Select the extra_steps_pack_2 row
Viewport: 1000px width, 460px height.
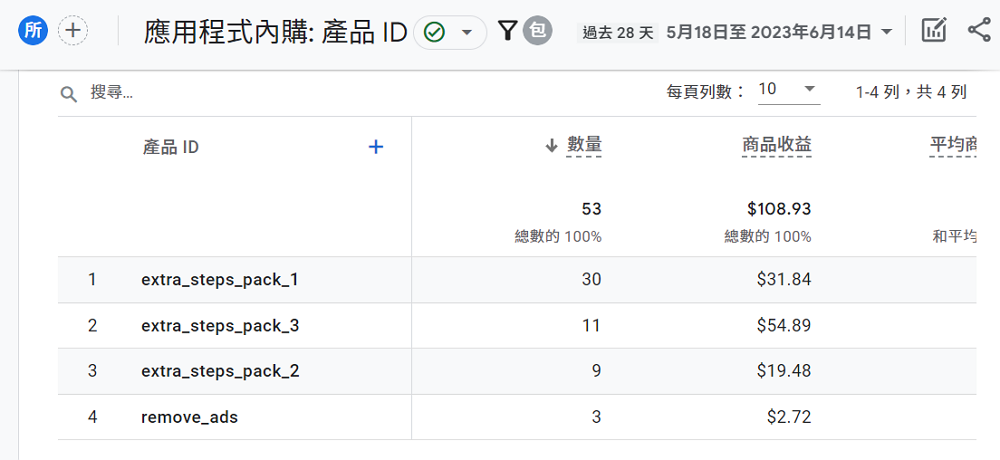[517, 371]
